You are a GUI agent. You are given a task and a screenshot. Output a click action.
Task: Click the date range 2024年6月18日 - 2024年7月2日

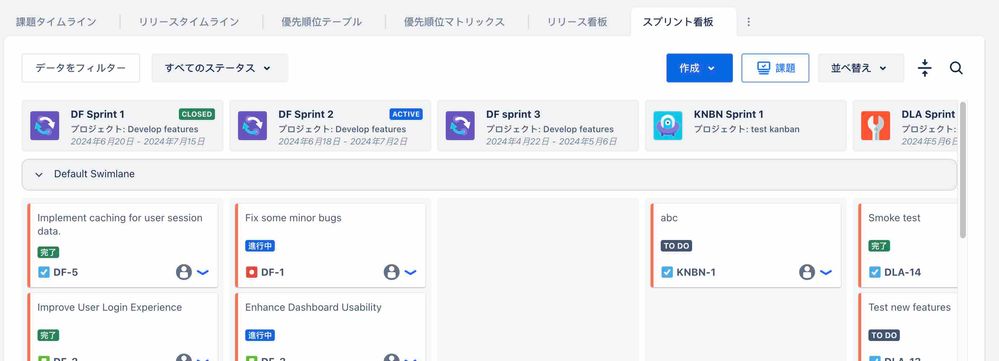pyautogui.click(x=343, y=141)
